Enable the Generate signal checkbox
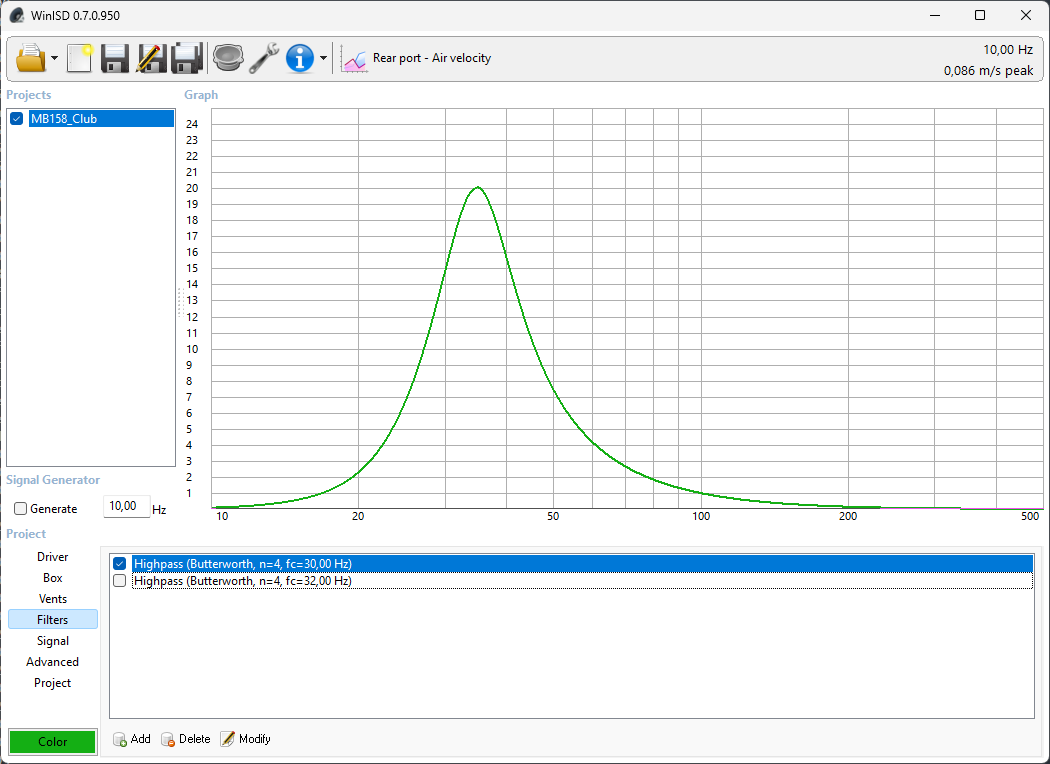The image size is (1050, 764). click(21, 509)
